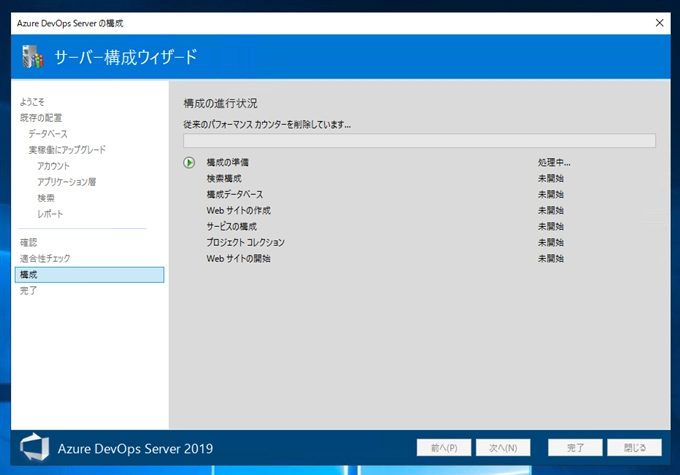Select 既存の配置 in the sidebar

tap(41, 118)
